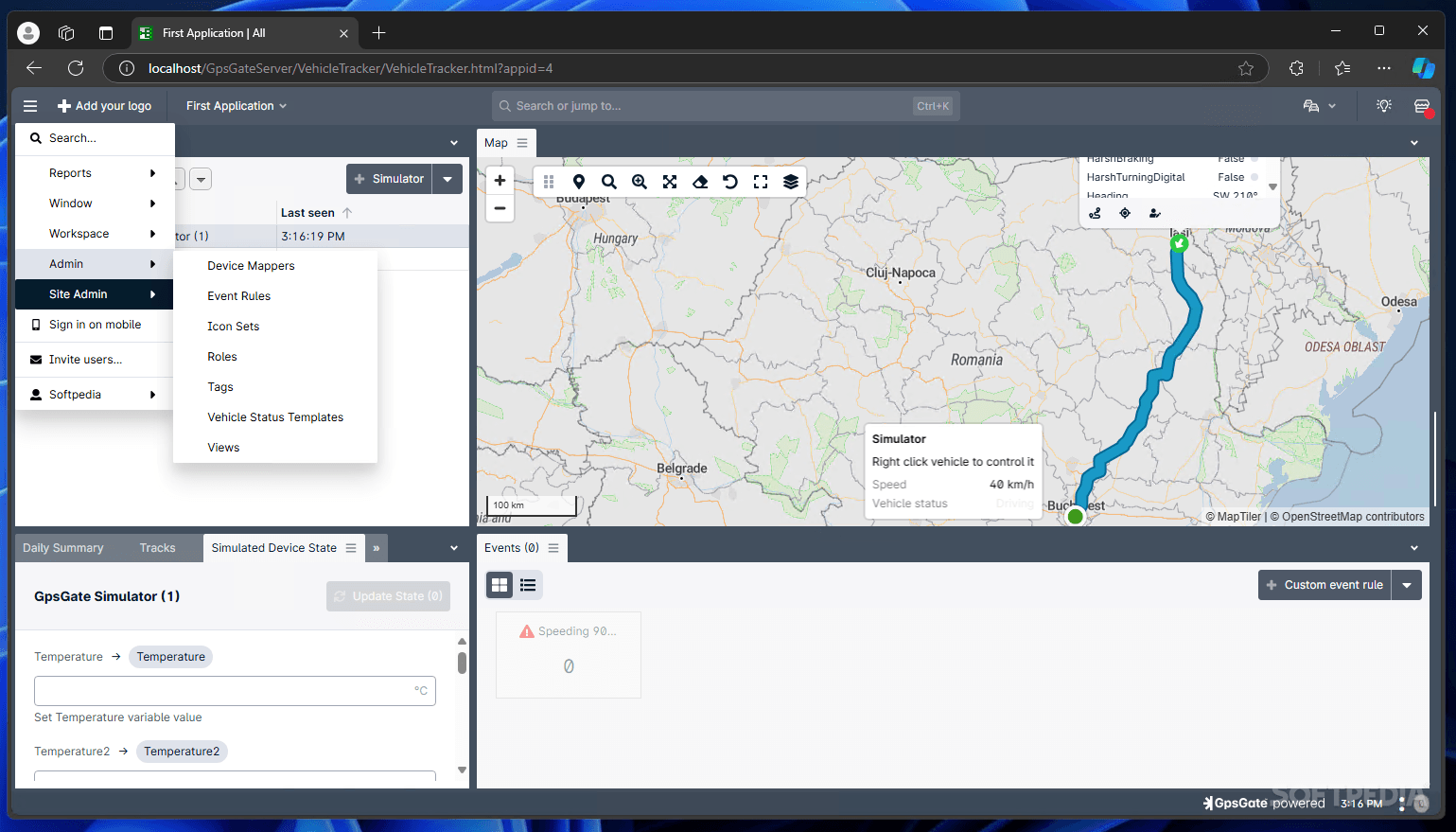
Task: Collapse the Simulated Device State panel chevron
Action: point(454,548)
